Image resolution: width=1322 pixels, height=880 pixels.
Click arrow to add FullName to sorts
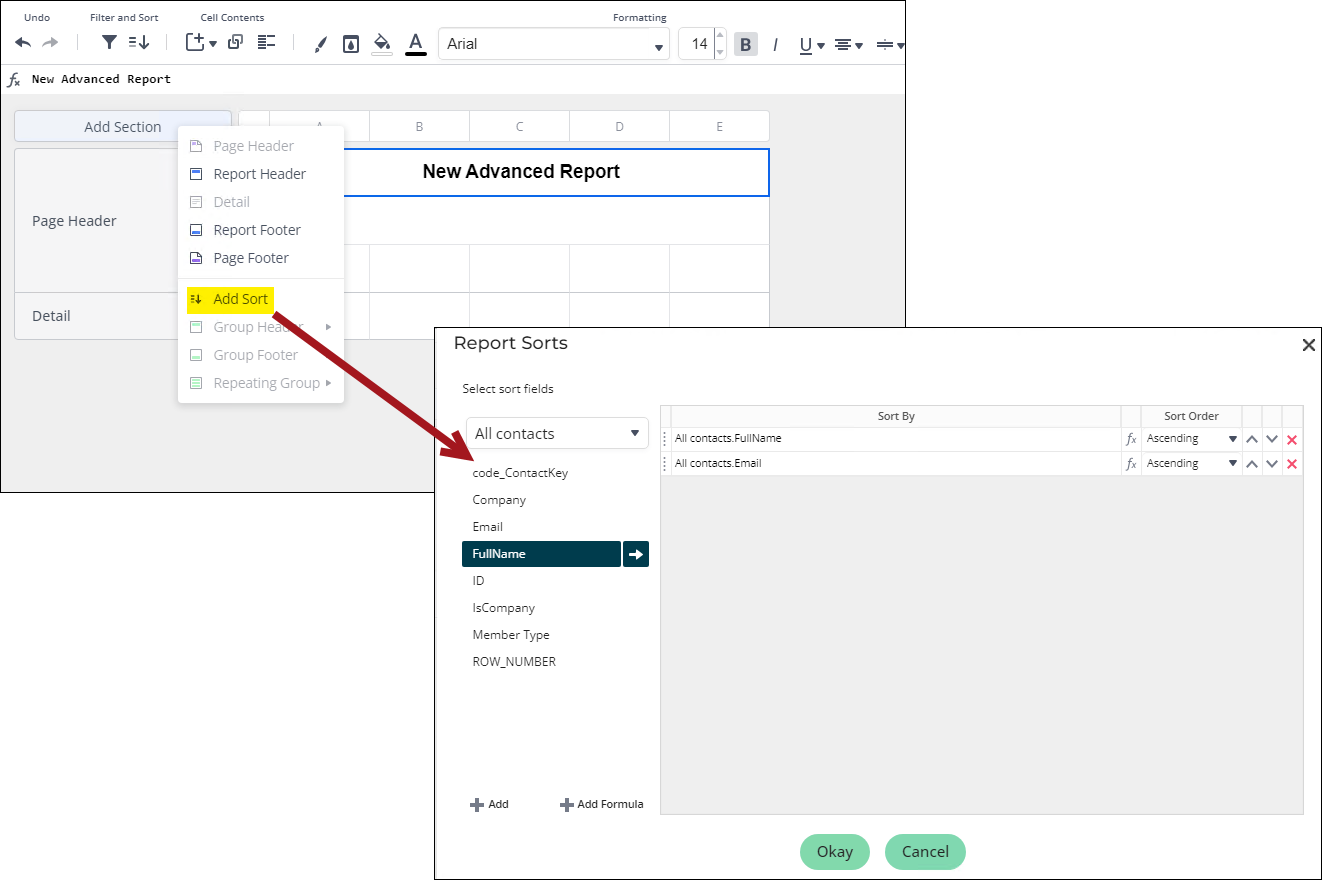point(636,554)
